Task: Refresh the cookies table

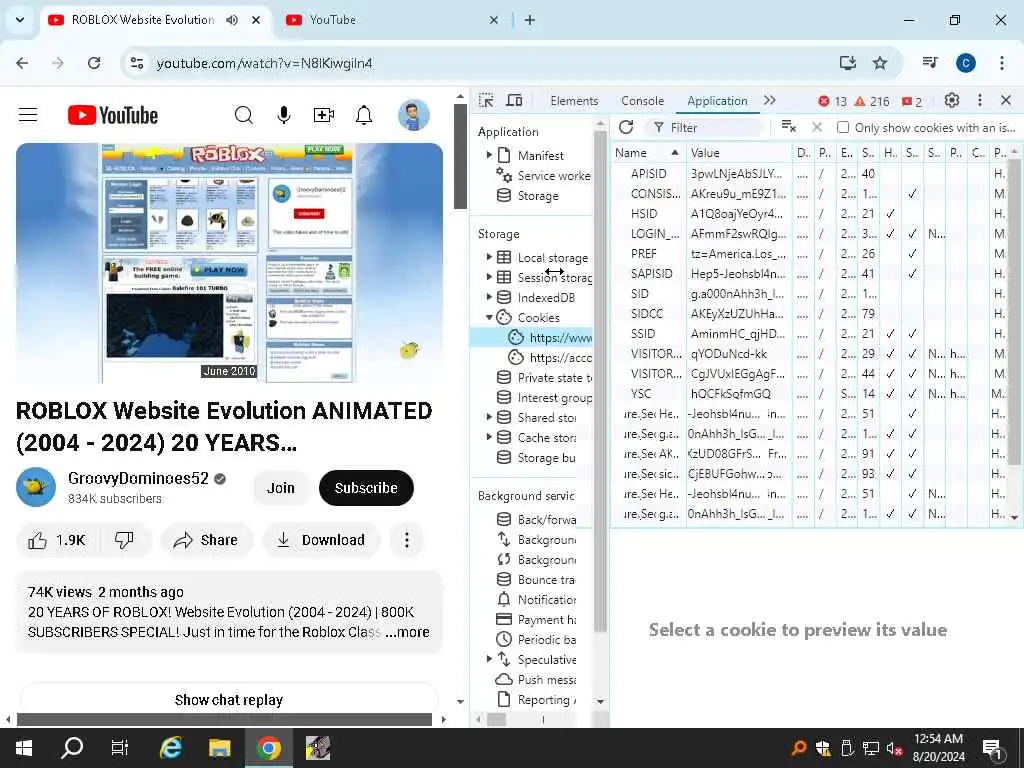Action: point(626,127)
